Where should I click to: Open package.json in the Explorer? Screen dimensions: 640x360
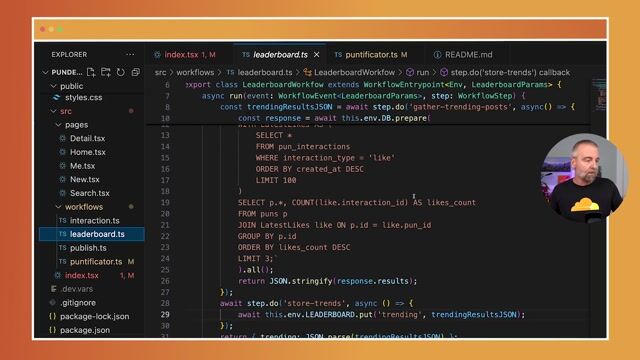coord(85,330)
